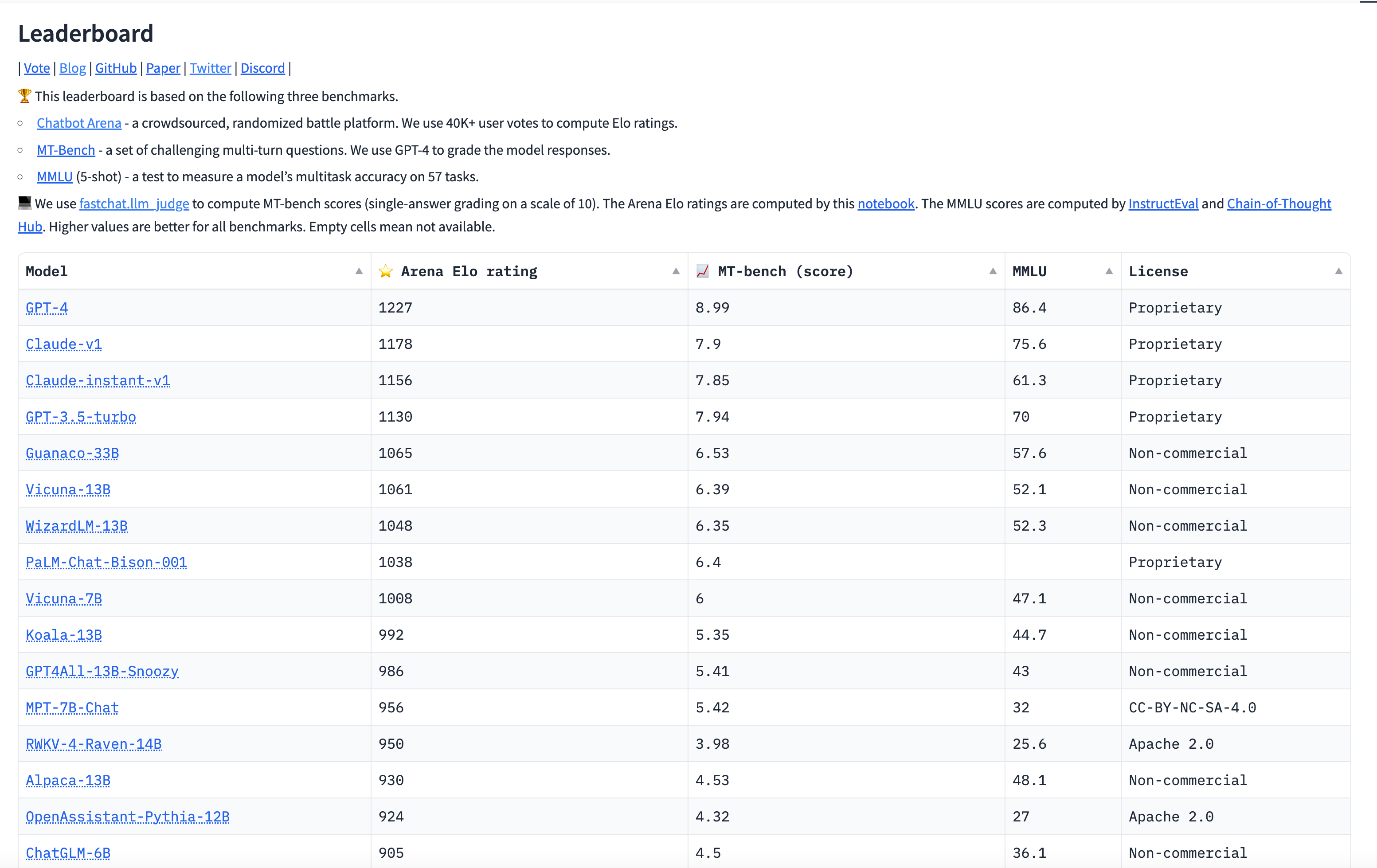Open the WizardLM-13B model link
Screen dimensions: 1377x868
coord(77,526)
